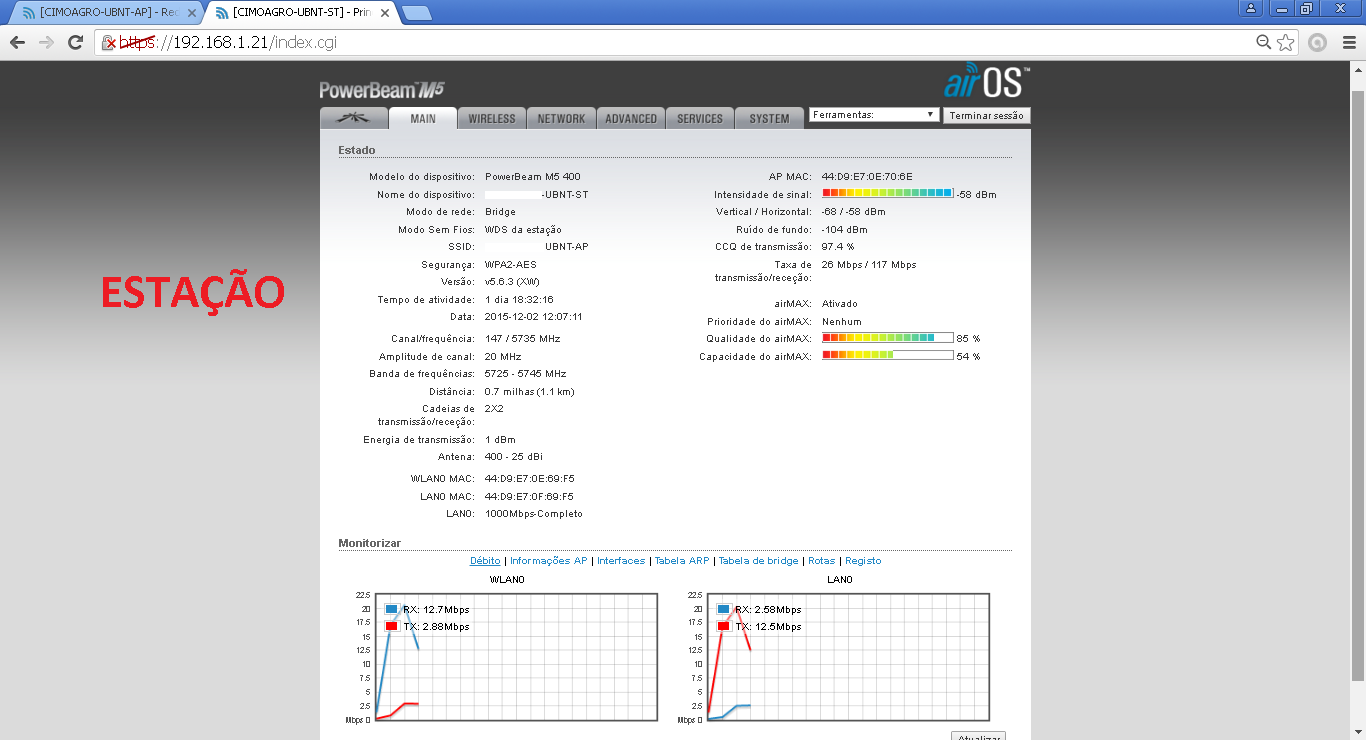Screen dimensions: 1366x740
Task: Click the blue RX legend swatch in LAN0 graph
Action: pyautogui.click(x=723, y=609)
